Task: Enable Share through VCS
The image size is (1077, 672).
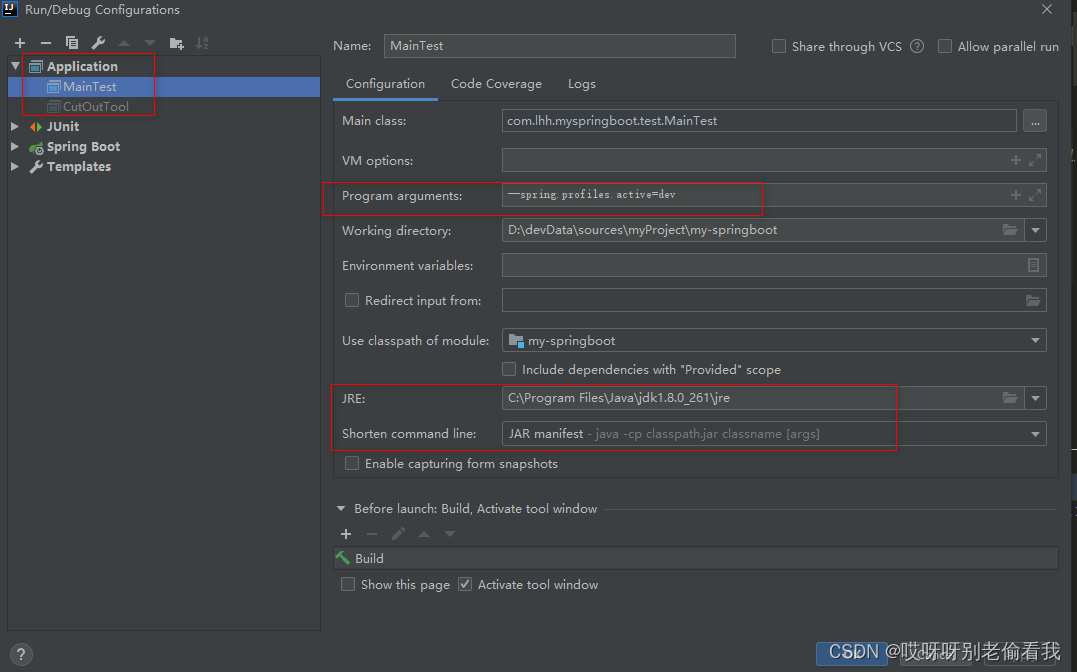Action: 779,46
